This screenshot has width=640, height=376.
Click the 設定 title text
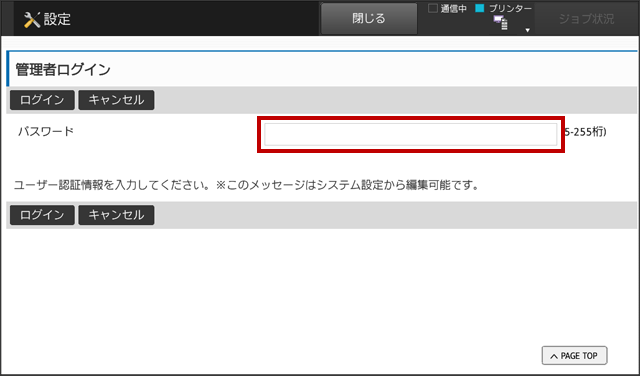click(x=57, y=19)
